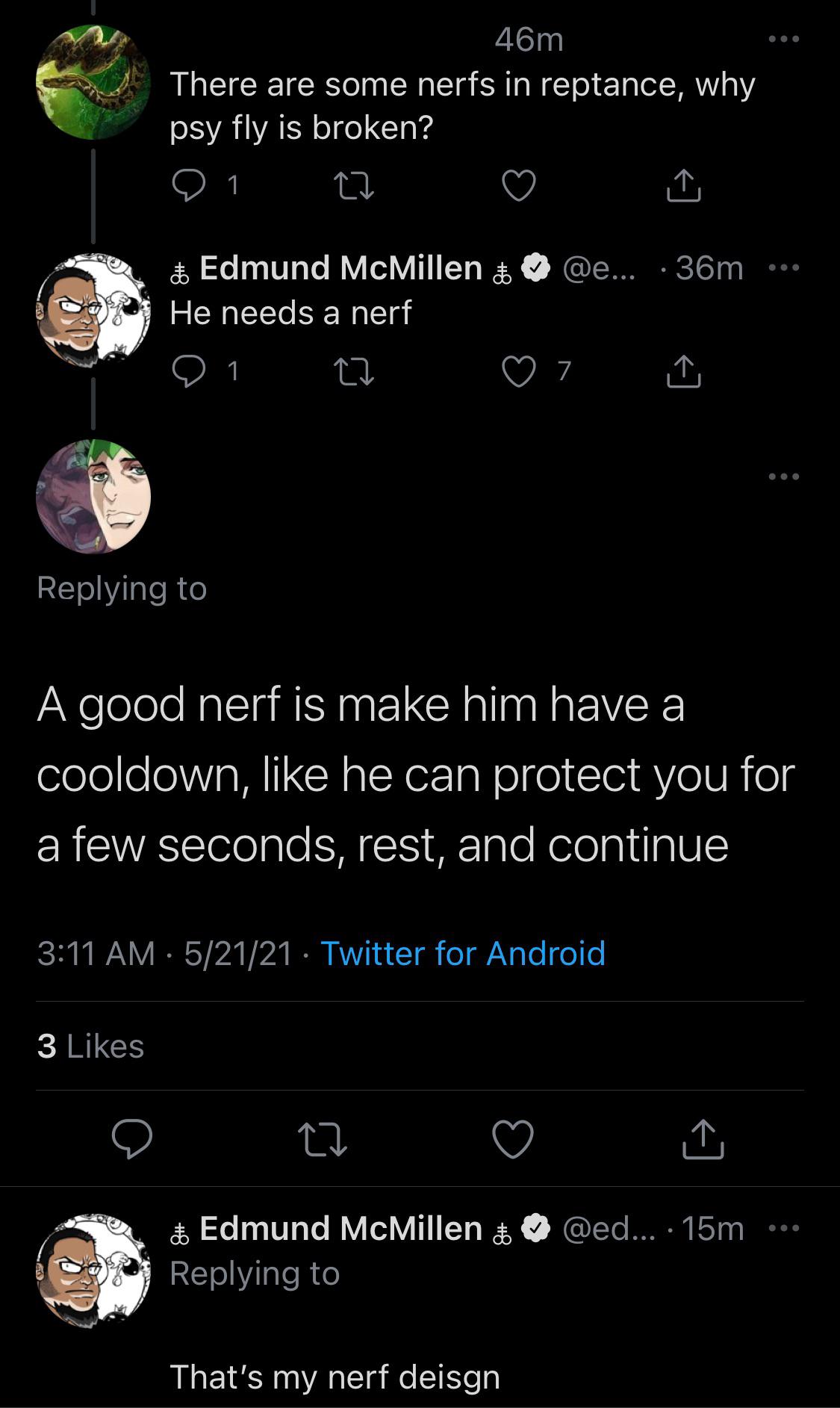840x1408 pixels.
Task: Open more options on the 15m reply
Action: (x=784, y=1228)
